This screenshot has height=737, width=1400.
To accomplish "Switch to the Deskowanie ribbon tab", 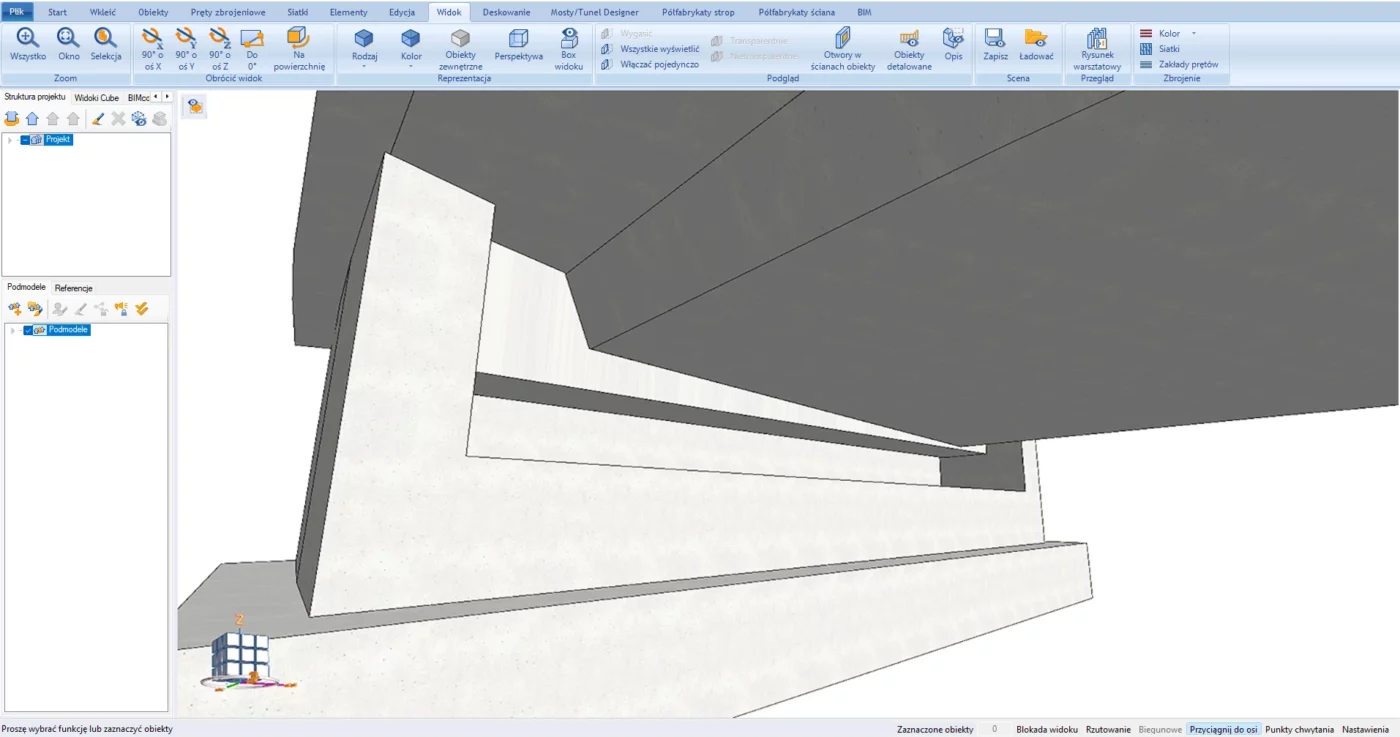I will [x=506, y=12].
